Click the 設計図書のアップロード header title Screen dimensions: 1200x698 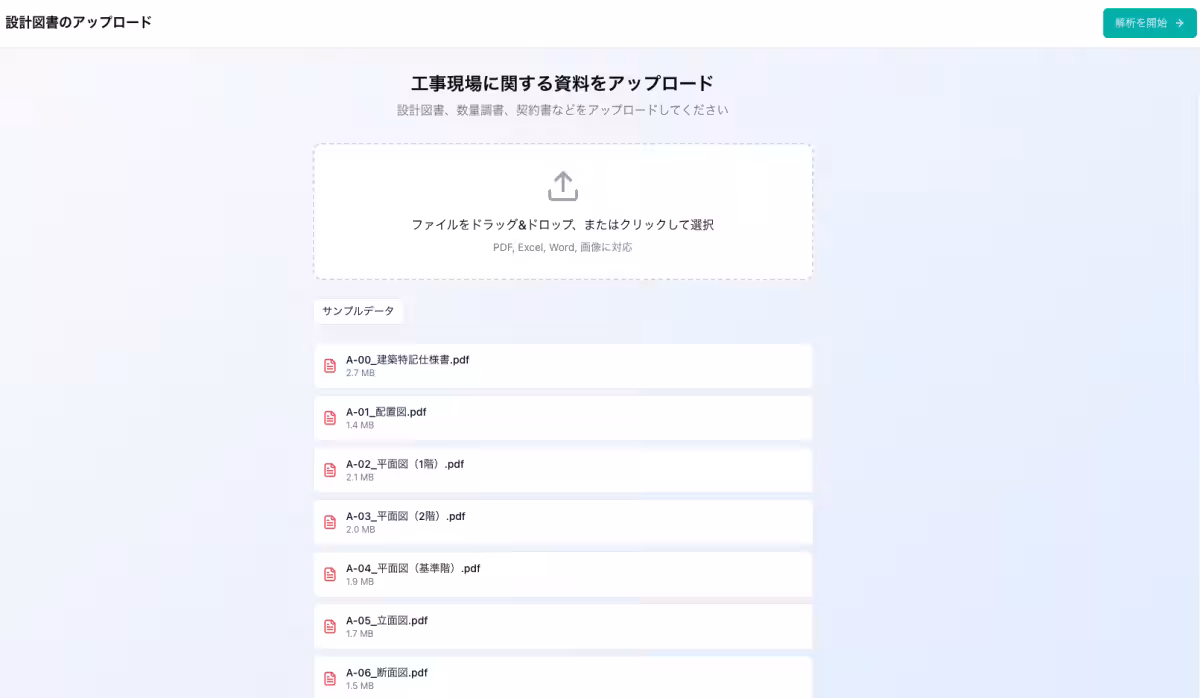78,22
